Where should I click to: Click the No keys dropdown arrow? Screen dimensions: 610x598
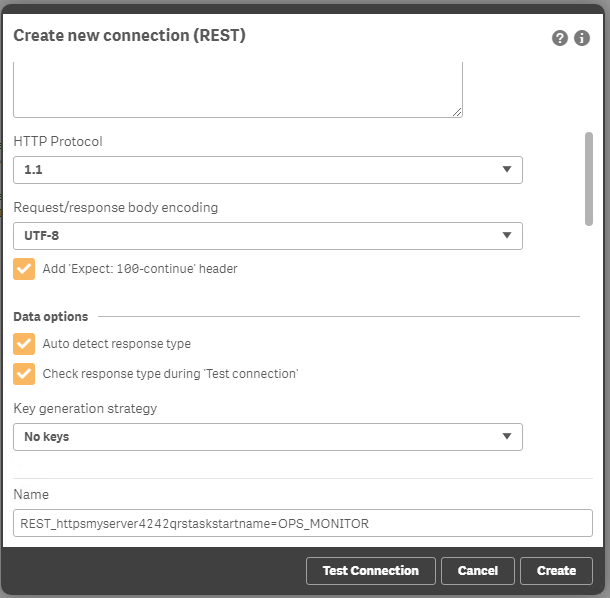click(x=507, y=437)
